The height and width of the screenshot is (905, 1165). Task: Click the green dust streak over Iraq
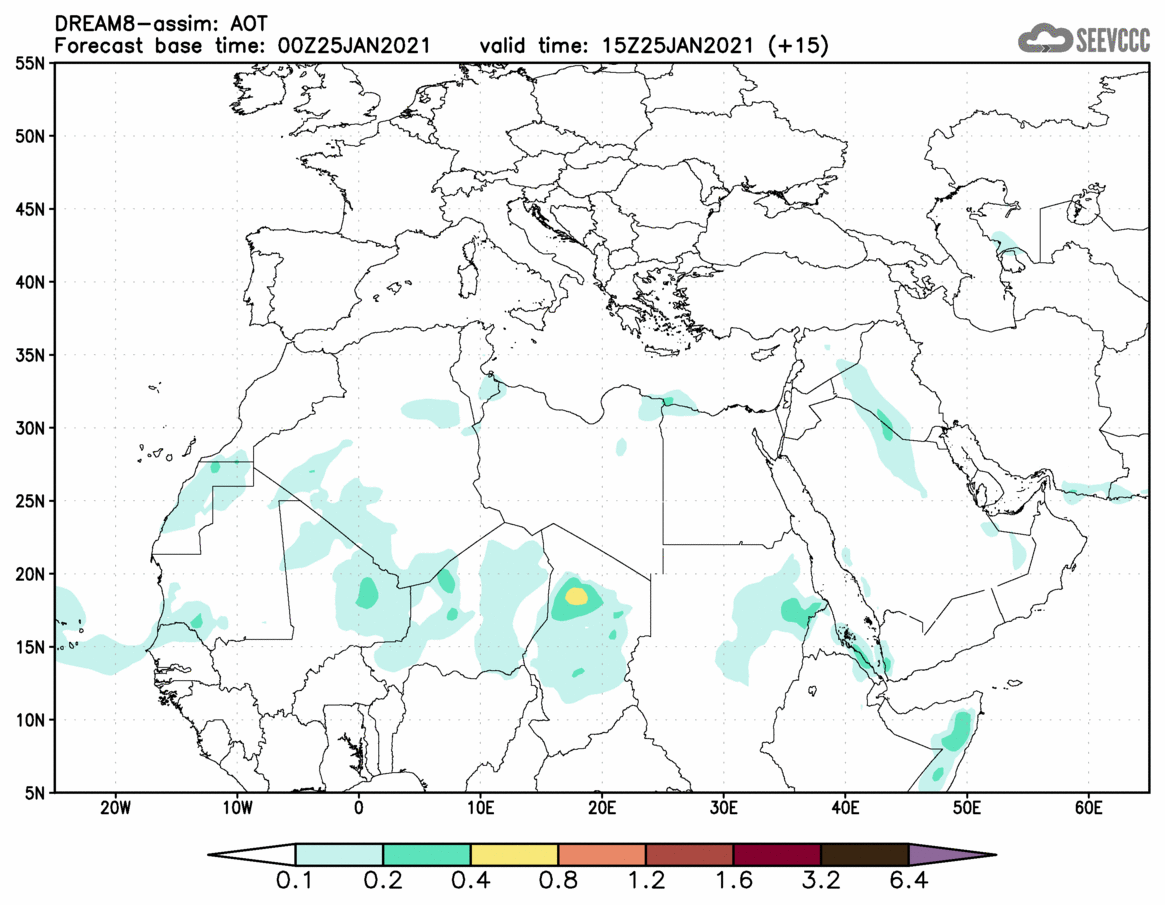(884, 424)
